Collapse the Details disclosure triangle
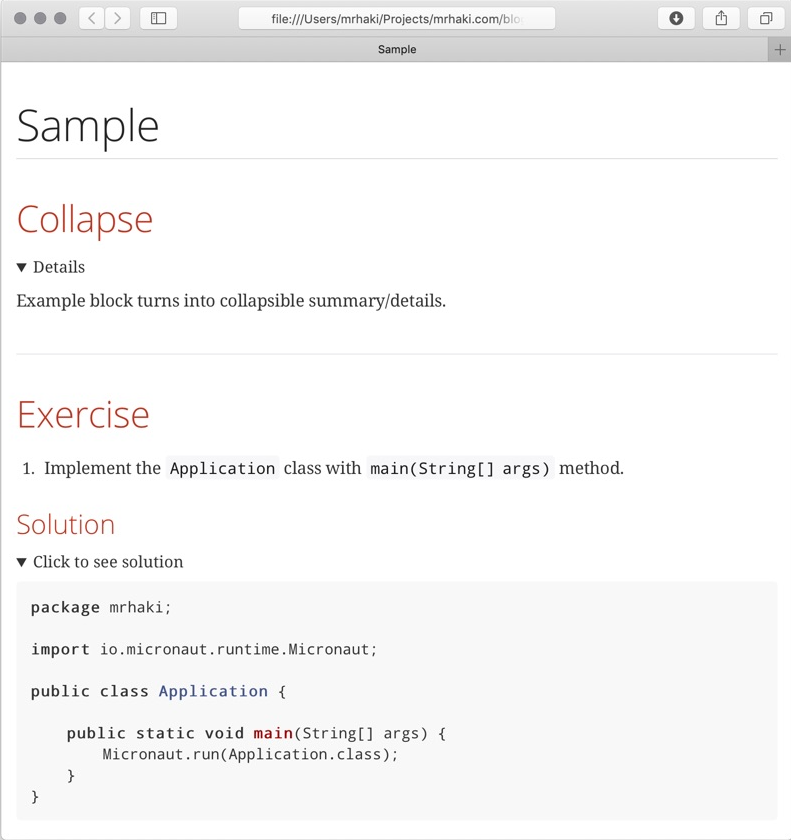This screenshot has width=791, height=840. coord(22,268)
